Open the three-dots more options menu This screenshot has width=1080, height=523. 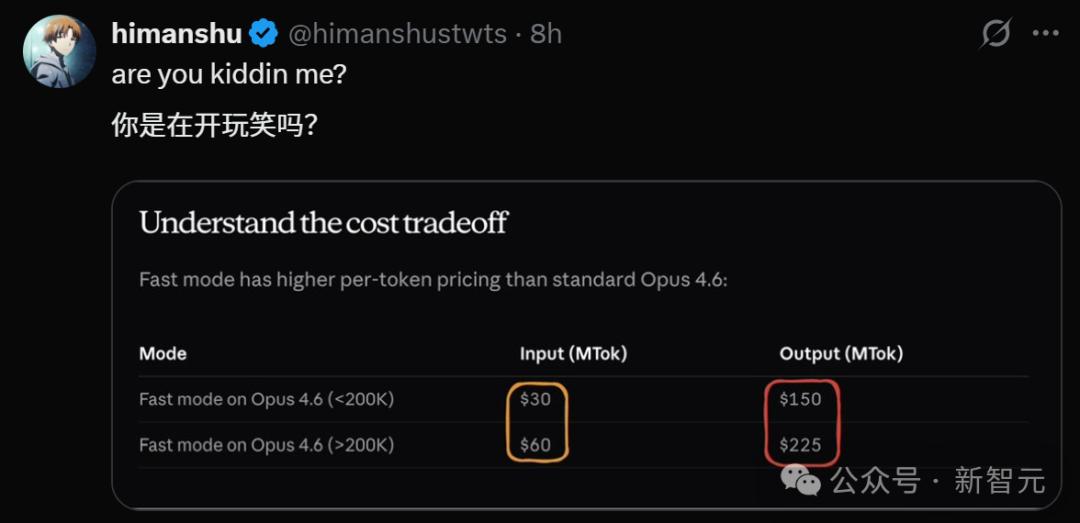point(1046,32)
